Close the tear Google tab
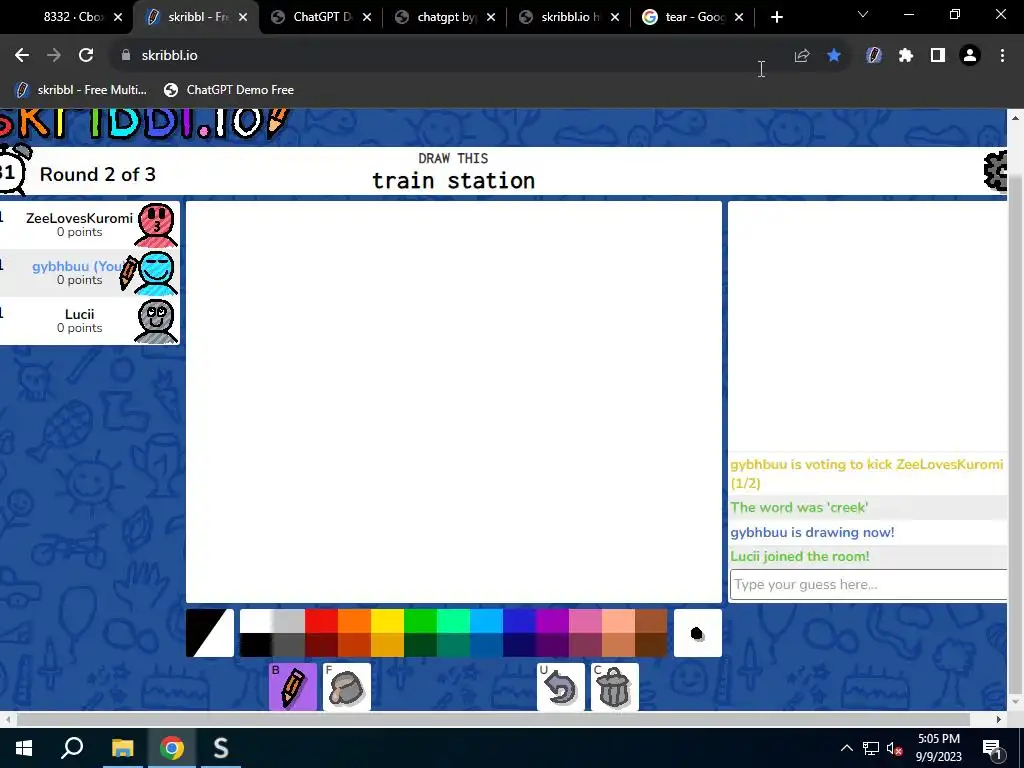This screenshot has height=768, width=1024. pos(739,17)
